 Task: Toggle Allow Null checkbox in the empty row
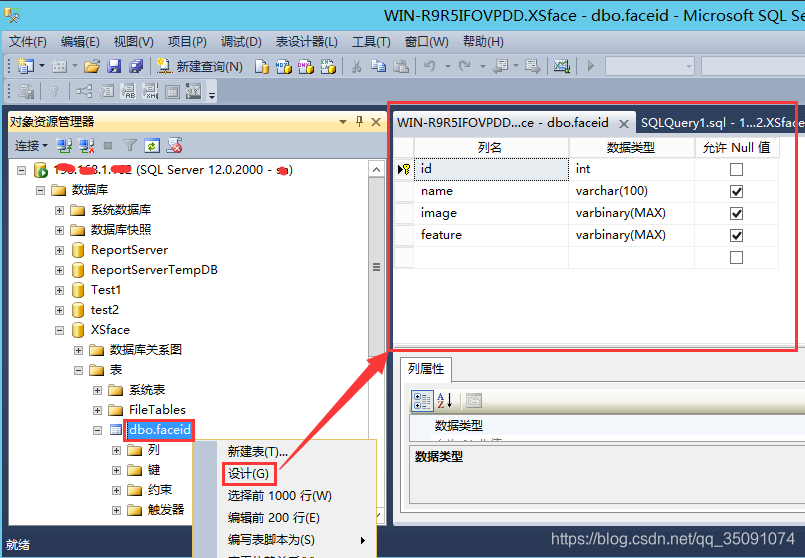(736, 258)
